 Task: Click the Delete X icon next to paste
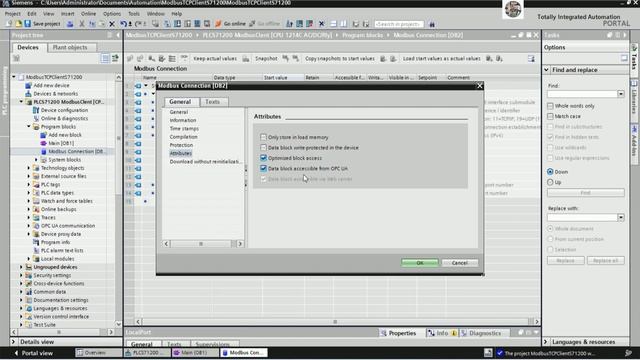pos(112,24)
